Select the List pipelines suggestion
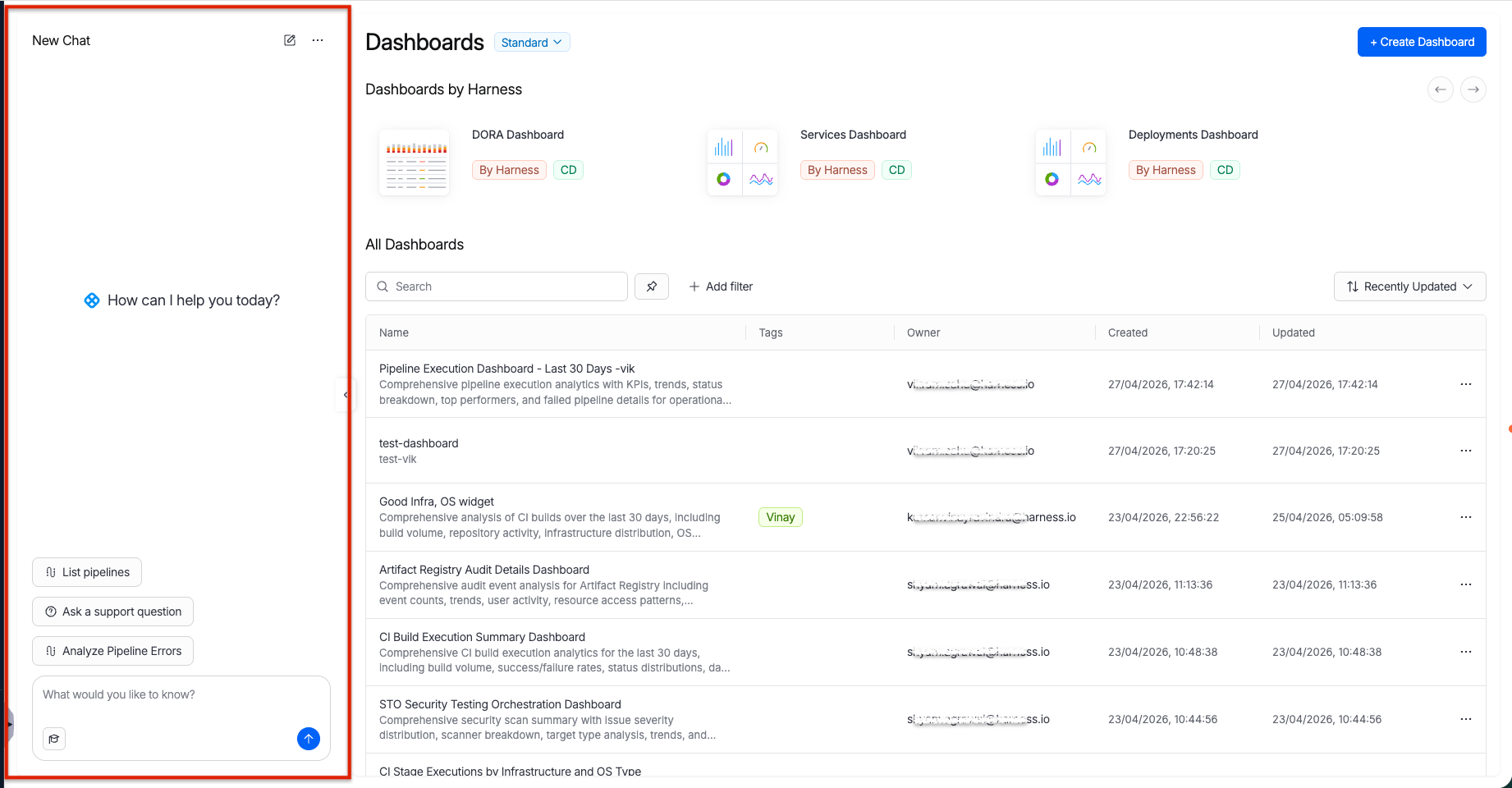The width and height of the screenshot is (1512, 788). 87,572
